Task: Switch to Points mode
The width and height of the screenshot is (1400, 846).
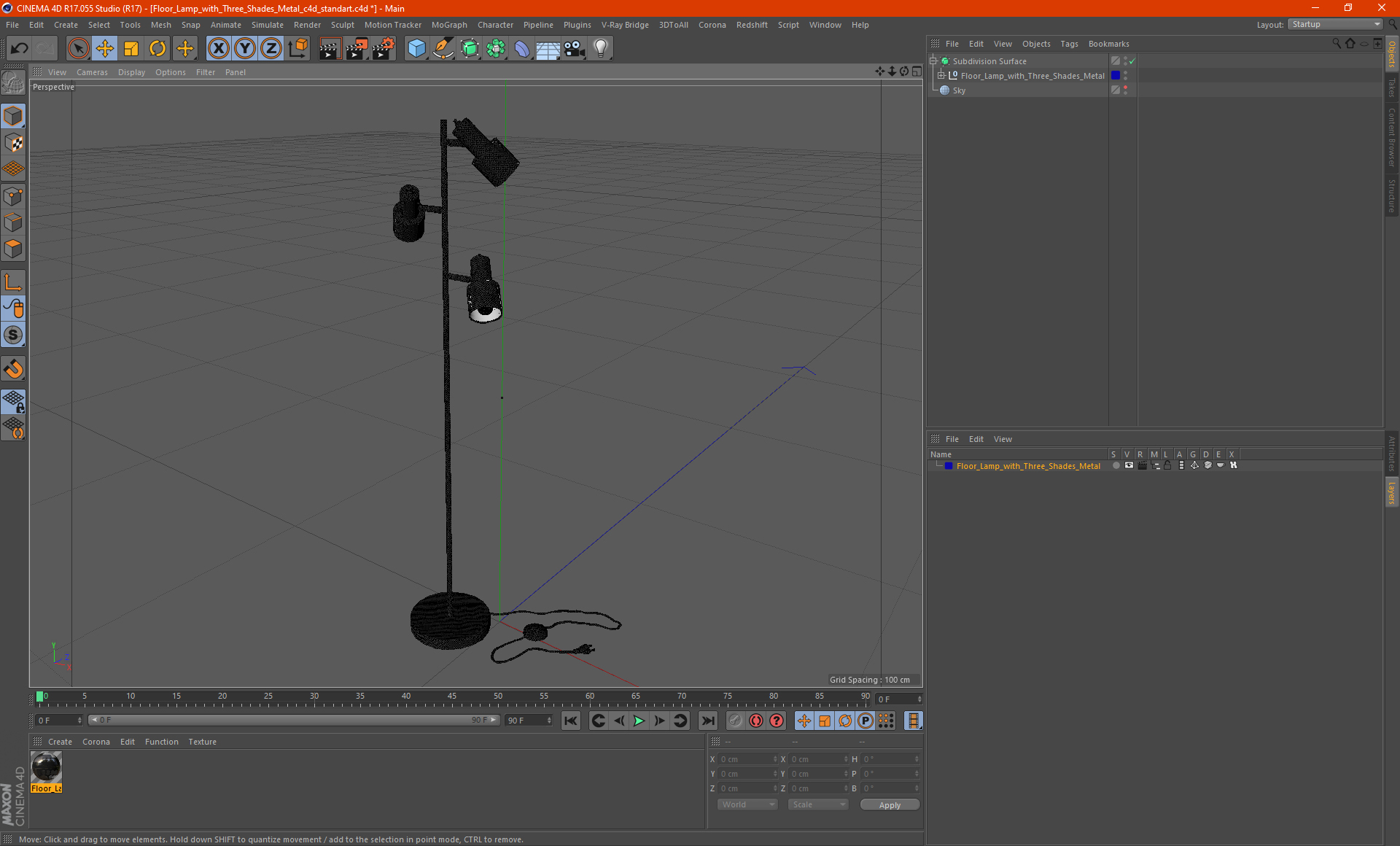Action: point(13,195)
